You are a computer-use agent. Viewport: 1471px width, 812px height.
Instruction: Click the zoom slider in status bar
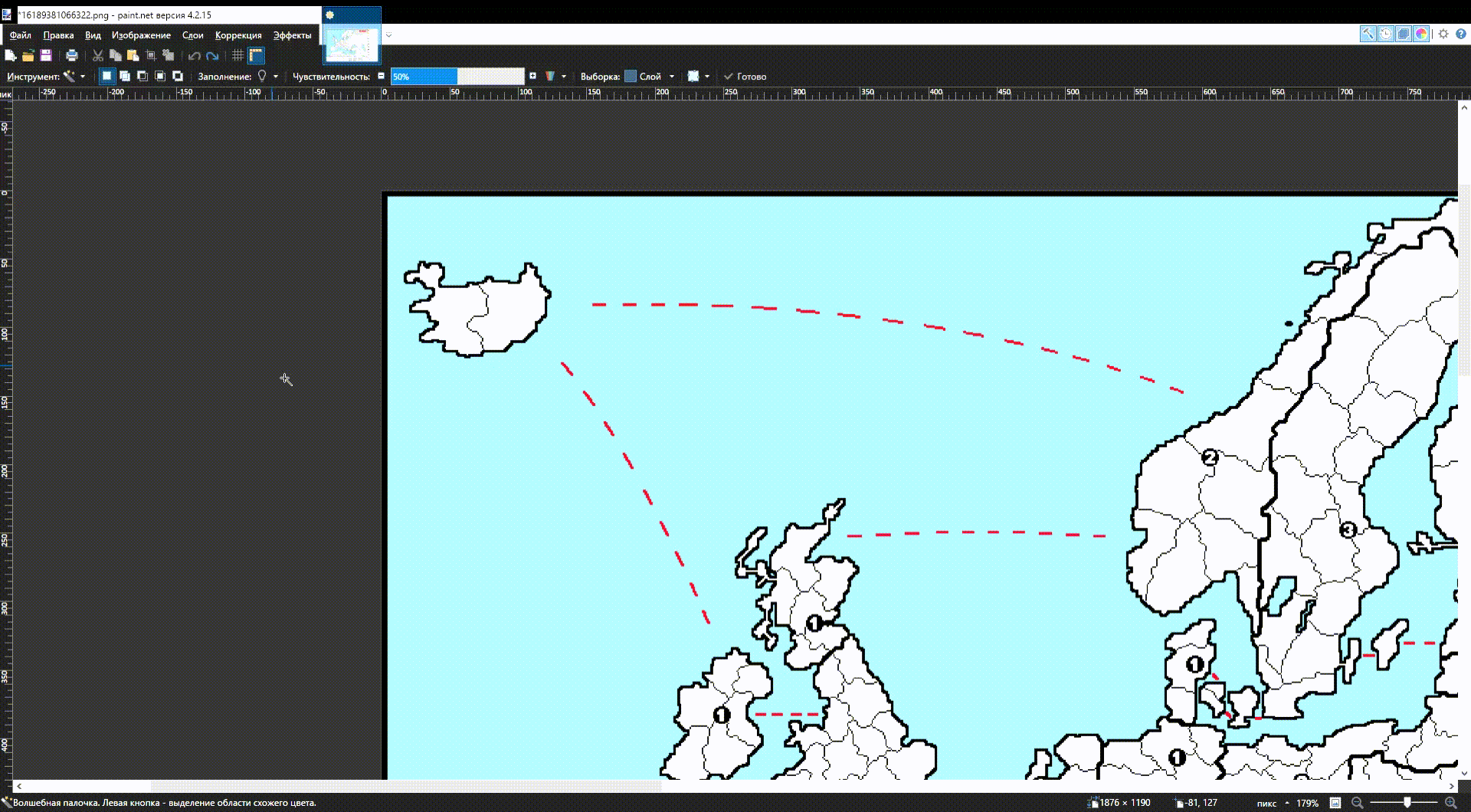pyautogui.click(x=1404, y=803)
